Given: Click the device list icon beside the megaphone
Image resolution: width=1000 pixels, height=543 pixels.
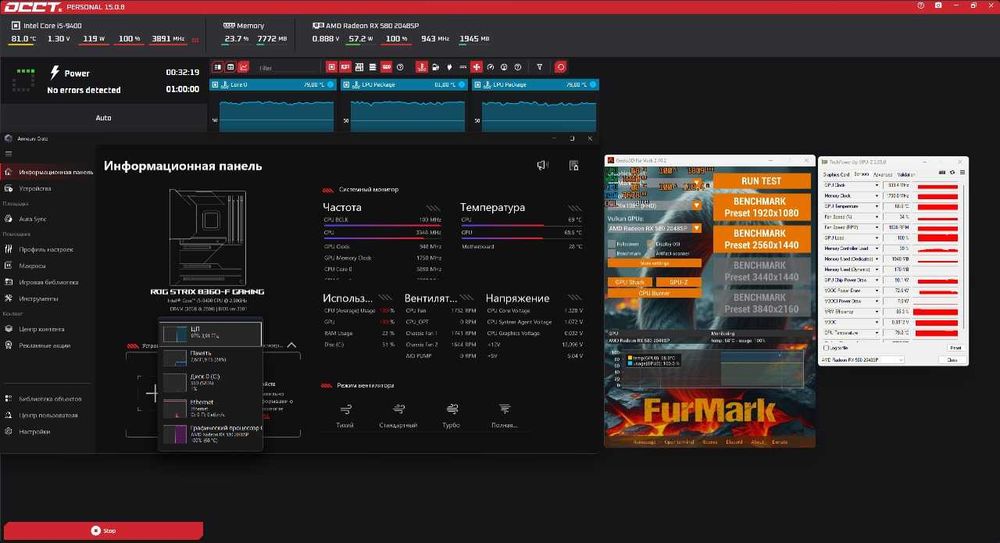Looking at the screenshot, I should point(573,165).
